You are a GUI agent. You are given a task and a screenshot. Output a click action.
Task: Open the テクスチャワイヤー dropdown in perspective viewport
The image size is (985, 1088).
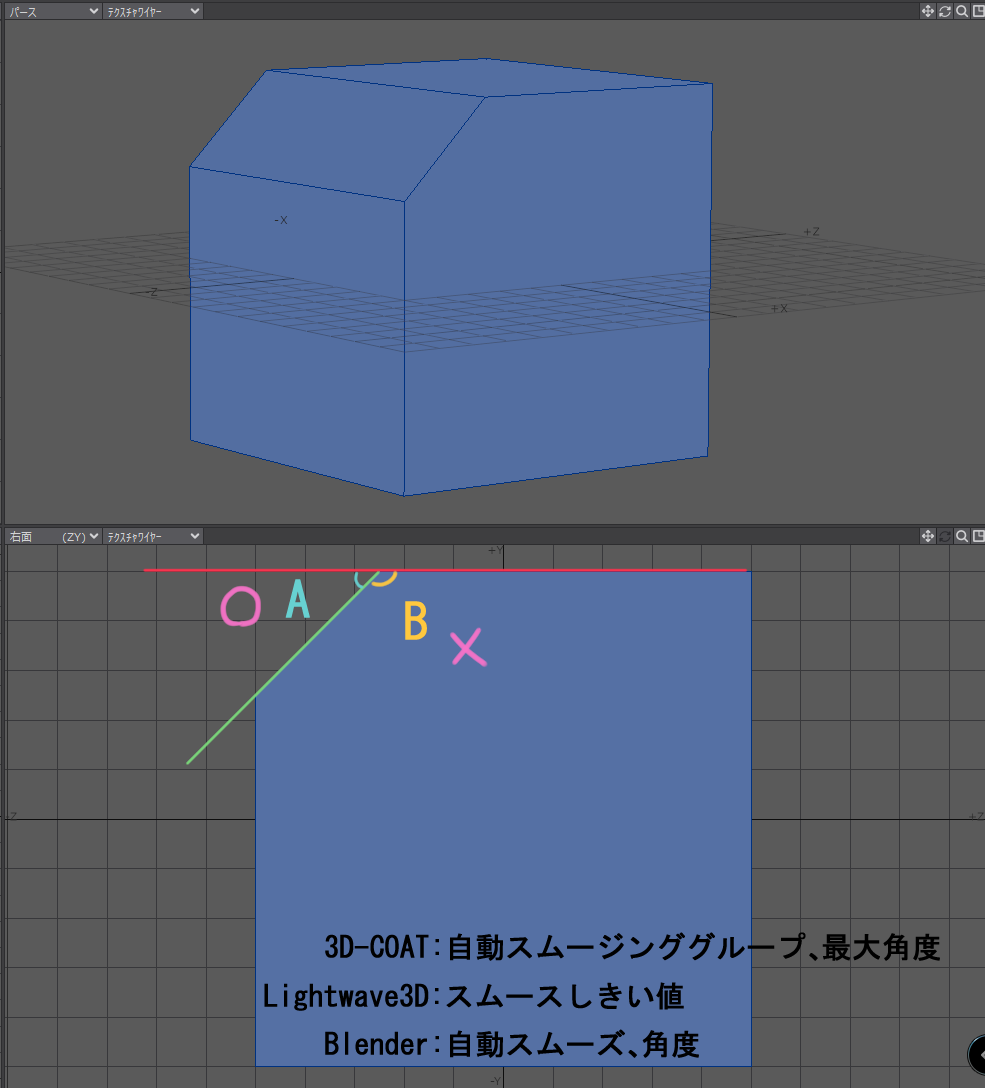150,11
